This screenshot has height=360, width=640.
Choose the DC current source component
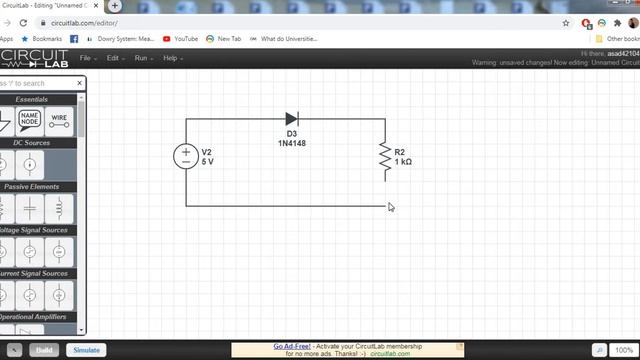(x=29, y=165)
